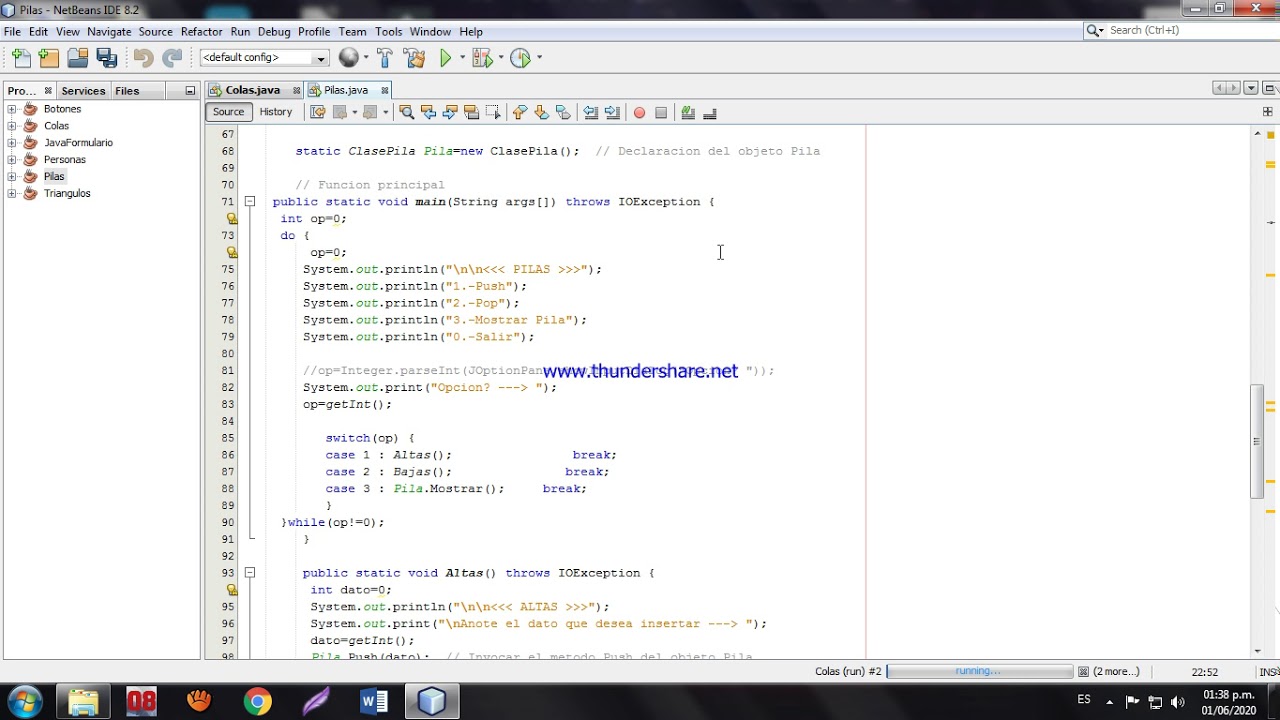The height and width of the screenshot is (720, 1280).
Task: Select the Triangulos project in tree
Action: coord(67,194)
